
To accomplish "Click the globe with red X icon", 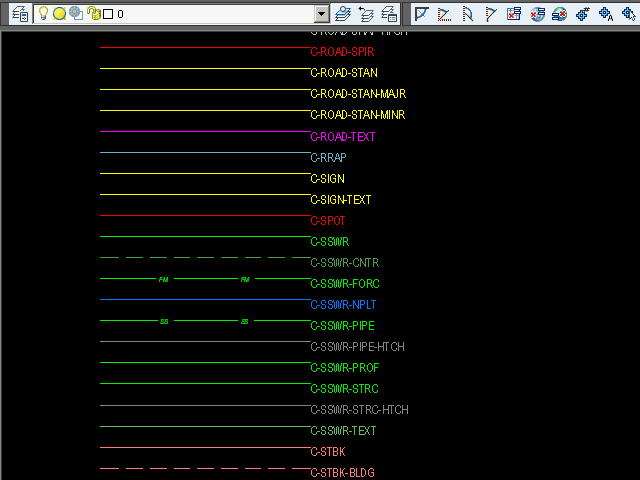I will tap(560, 14).
